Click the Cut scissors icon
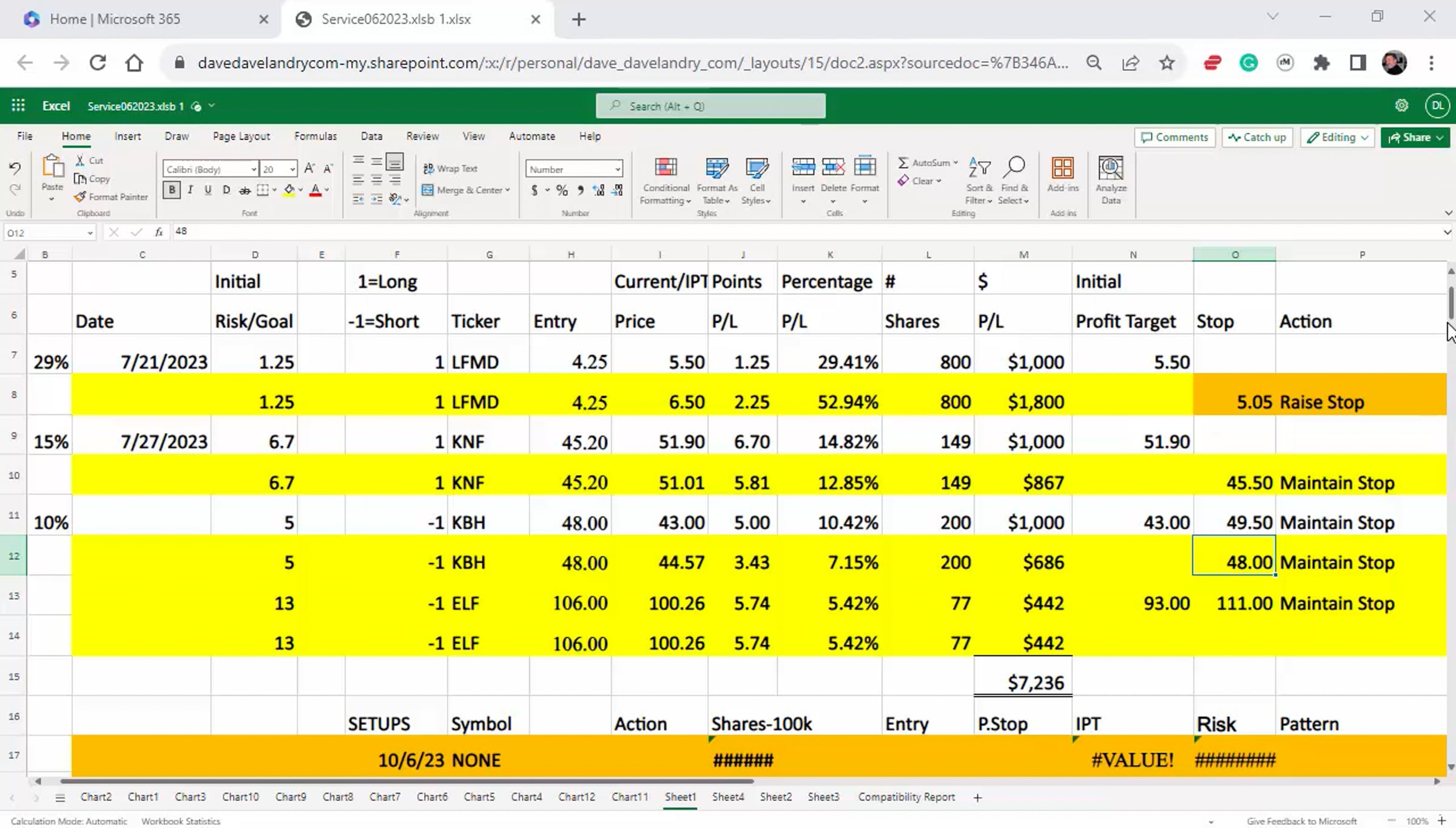Screen dimensions: 1456x828 click(x=80, y=160)
